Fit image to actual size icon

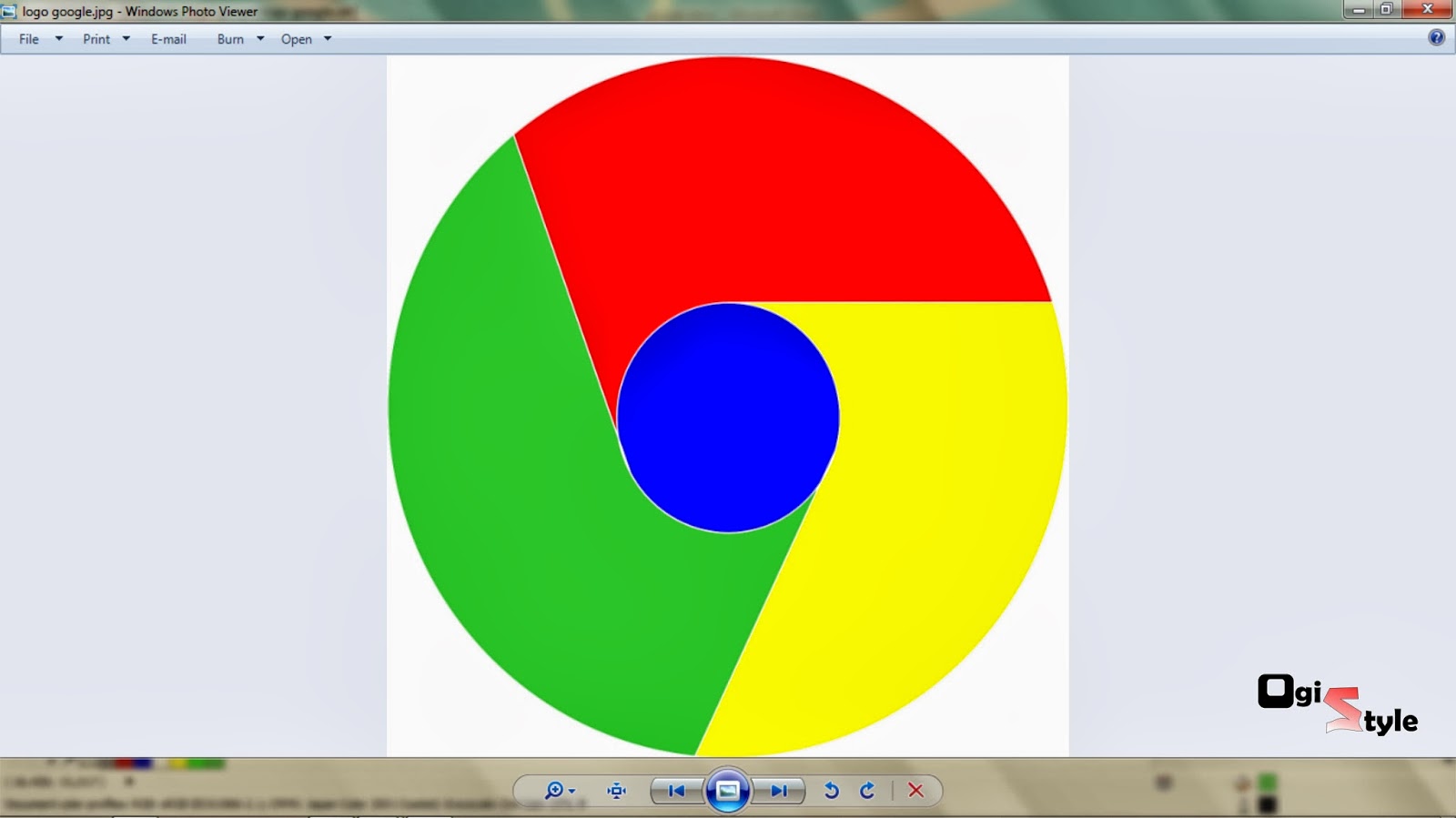coord(617,791)
